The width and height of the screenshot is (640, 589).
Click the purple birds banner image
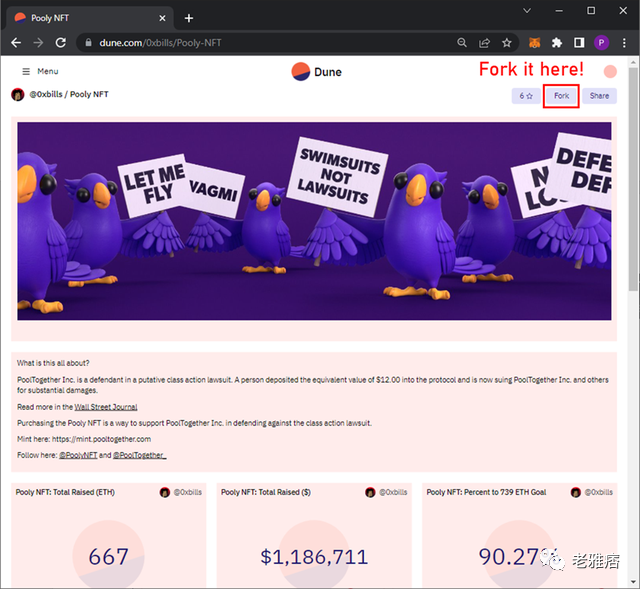[314, 221]
